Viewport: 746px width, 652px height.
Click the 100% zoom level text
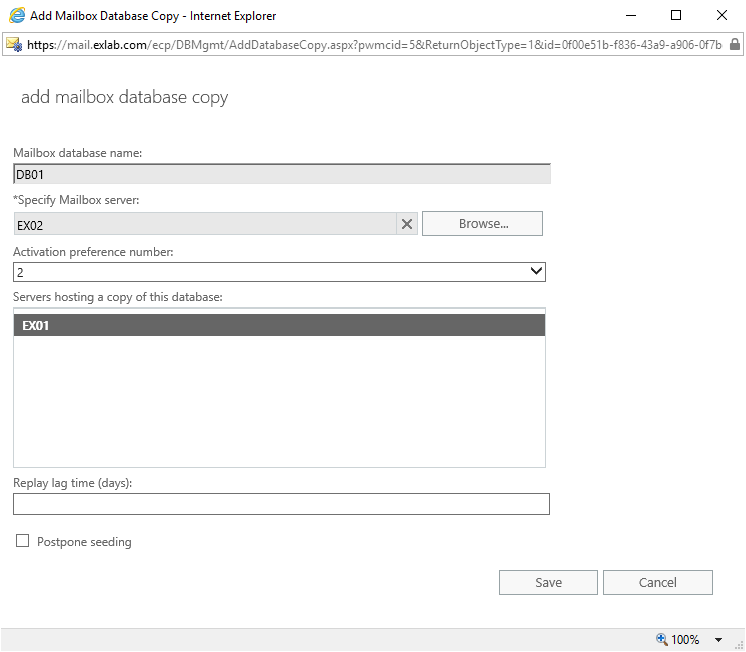pyautogui.click(x=685, y=640)
